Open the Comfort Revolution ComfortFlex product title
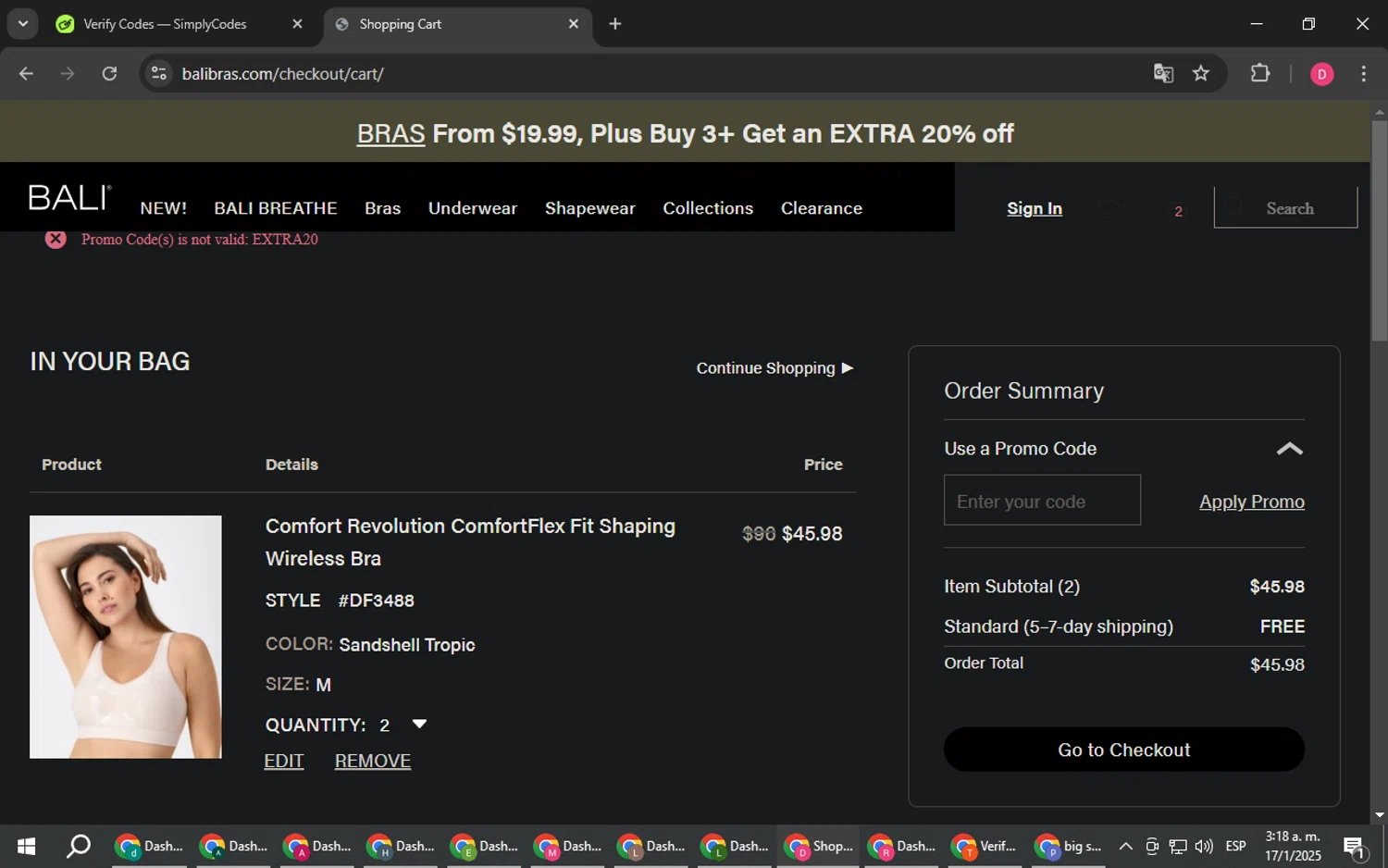 [470, 542]
